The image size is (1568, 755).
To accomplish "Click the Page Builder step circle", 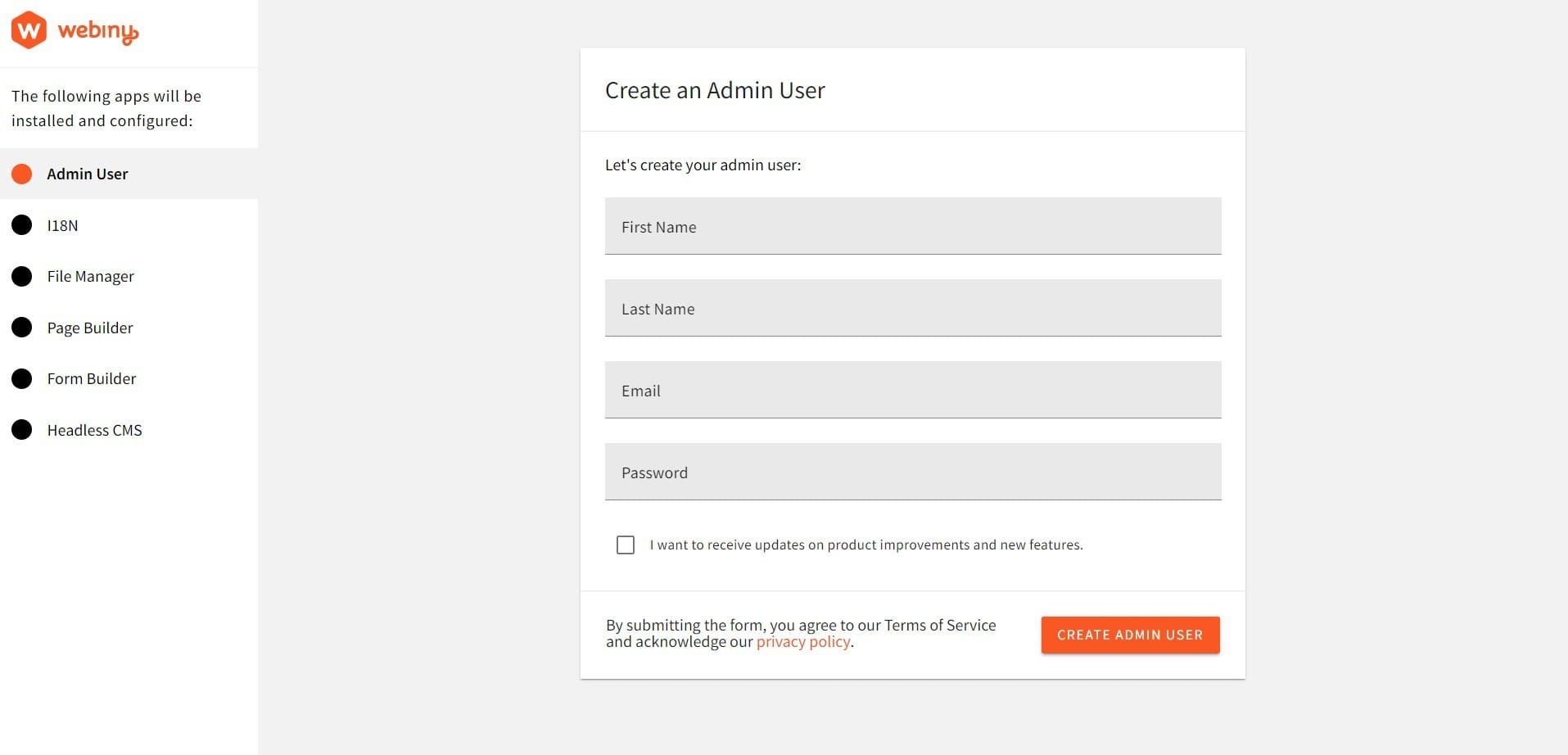I will 22,328.
